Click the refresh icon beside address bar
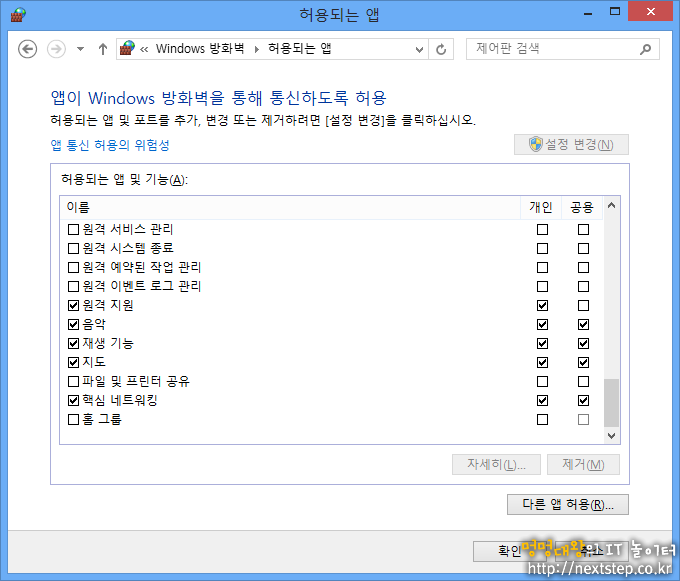 441,49
